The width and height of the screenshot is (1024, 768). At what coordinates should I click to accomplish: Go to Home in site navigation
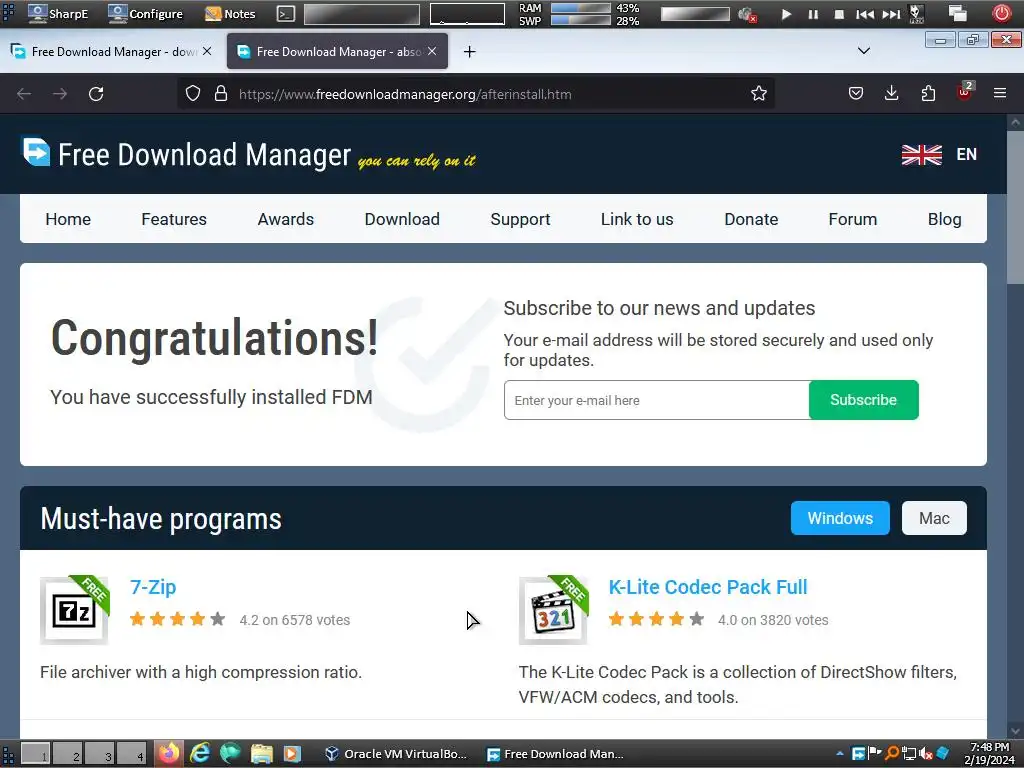click(68, 219)
